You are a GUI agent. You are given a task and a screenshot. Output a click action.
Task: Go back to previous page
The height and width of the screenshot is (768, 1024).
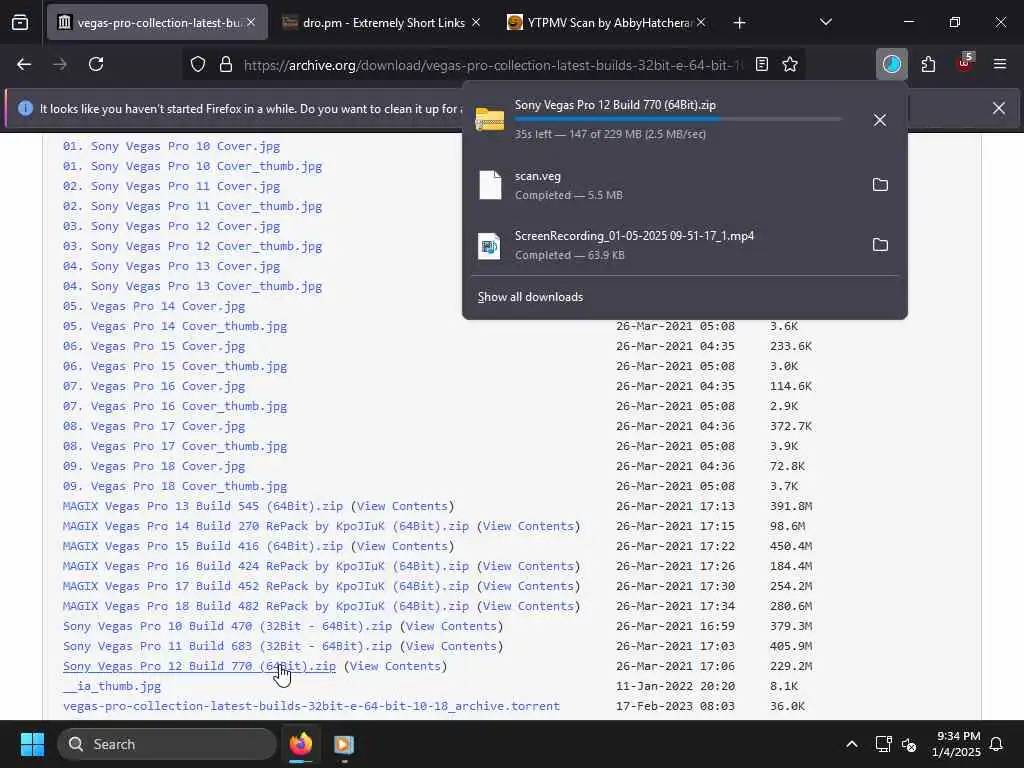coord(24,64)
